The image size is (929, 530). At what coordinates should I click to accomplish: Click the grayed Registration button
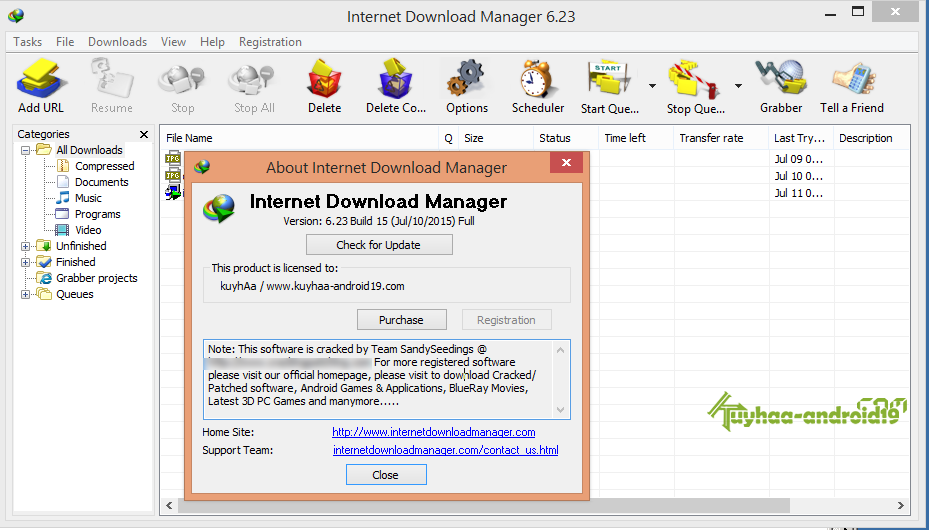(x=507, y=320)
